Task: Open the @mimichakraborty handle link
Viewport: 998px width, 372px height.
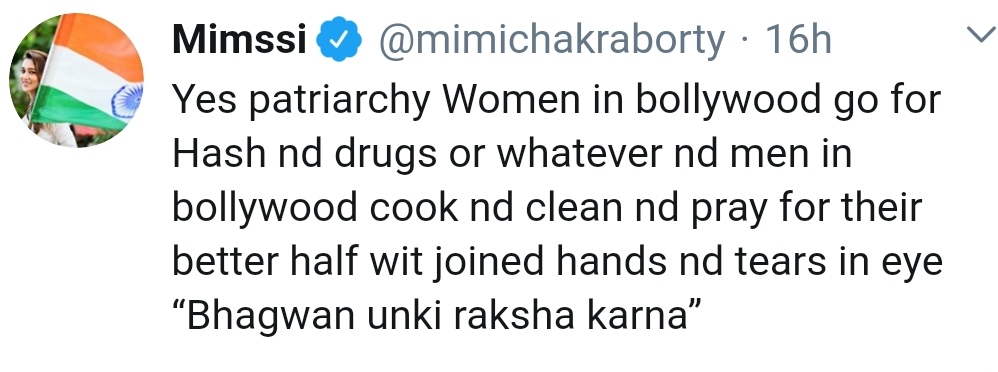Action: [x=552, y=41]
